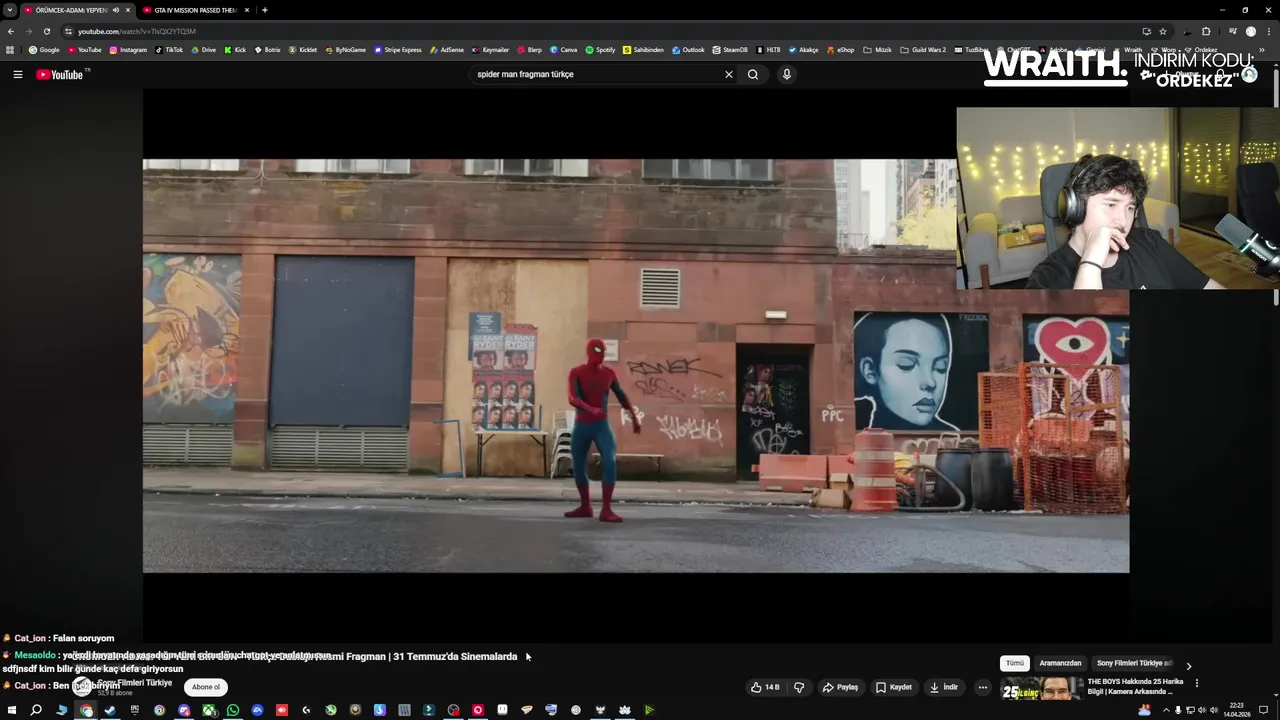
Task: Click the YouTube search magnifier button
Action: coord(753,74)
